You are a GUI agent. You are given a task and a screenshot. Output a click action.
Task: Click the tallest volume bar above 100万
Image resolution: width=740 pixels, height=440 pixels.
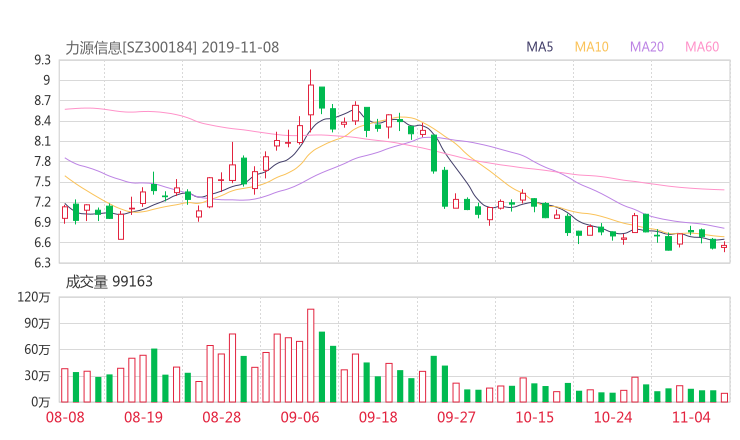click(x=311, y=355)
